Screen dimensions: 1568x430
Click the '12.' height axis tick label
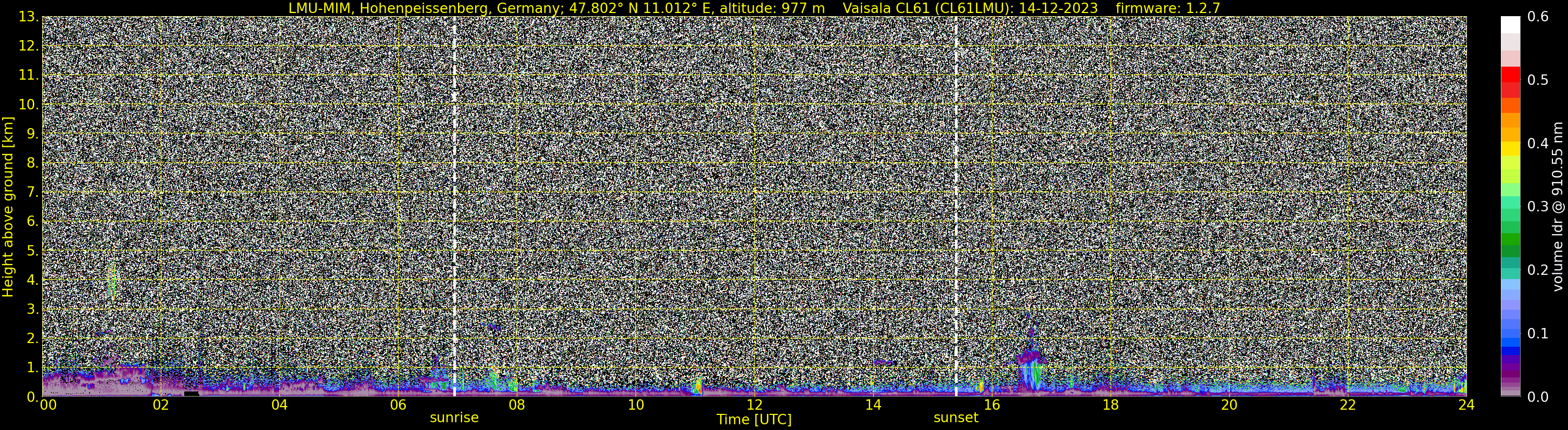point(29,46)
